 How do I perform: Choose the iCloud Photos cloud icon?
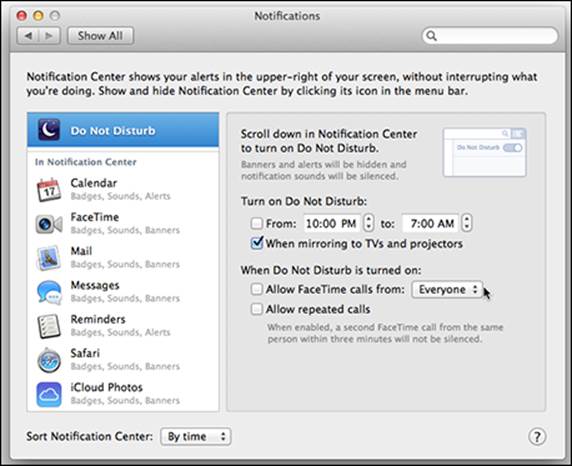tap(49, 394)
